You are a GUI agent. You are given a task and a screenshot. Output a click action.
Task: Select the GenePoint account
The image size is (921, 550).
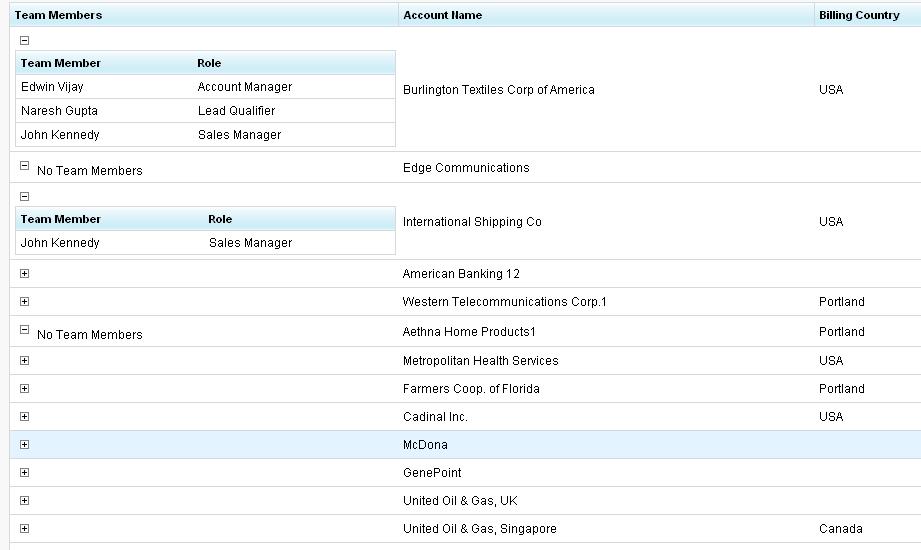pos(432,472)
